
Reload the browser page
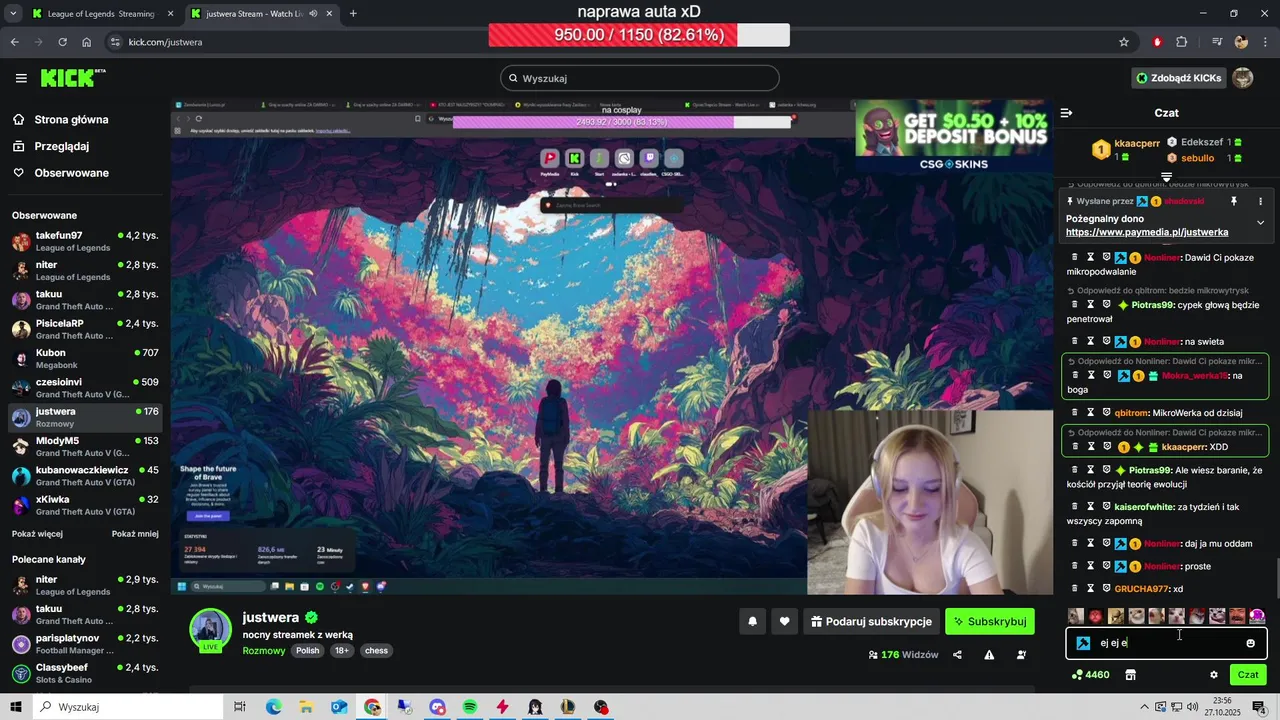point(62,42)
